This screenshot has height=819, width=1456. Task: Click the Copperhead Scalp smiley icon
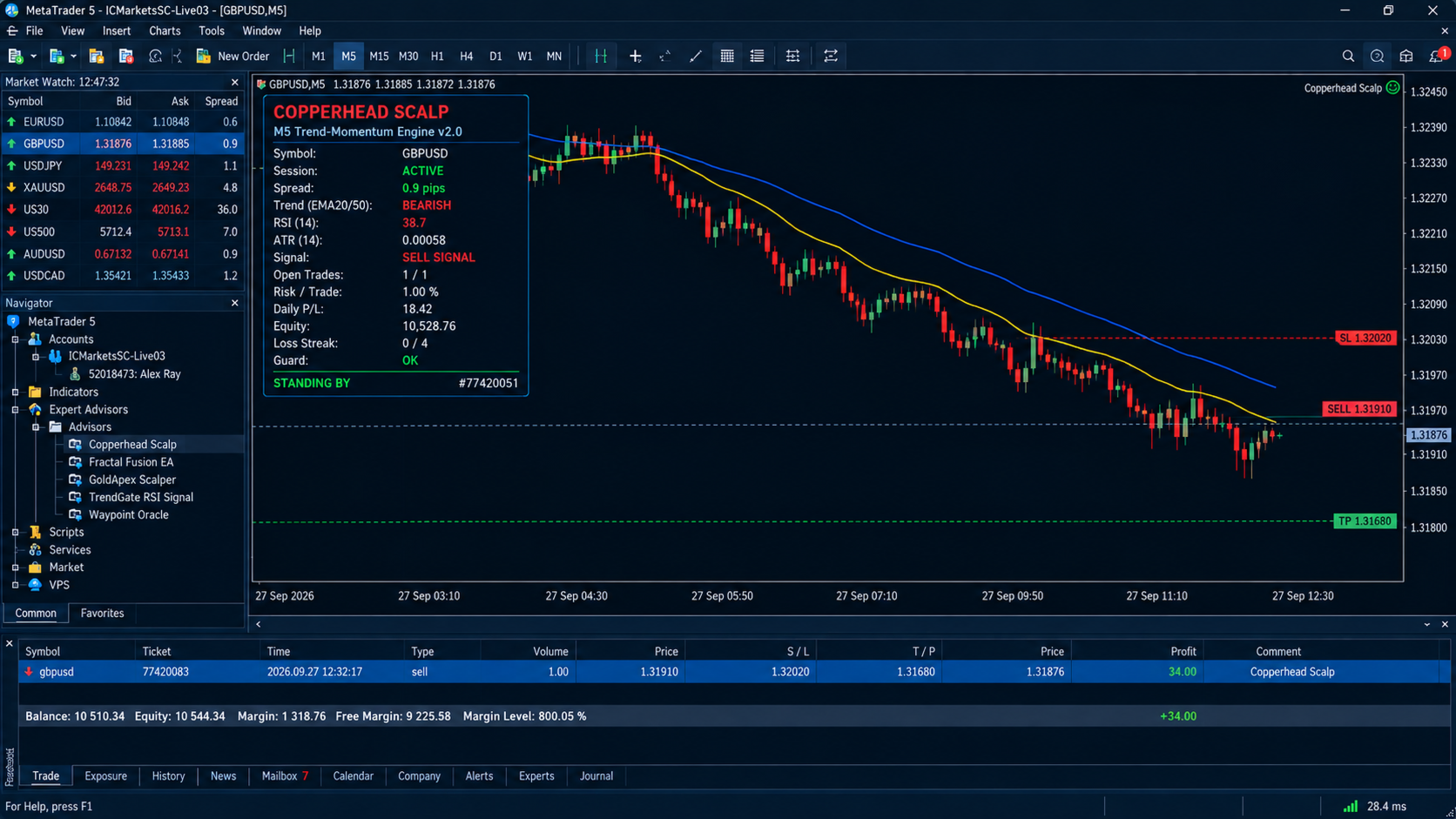click(1392, 88)
